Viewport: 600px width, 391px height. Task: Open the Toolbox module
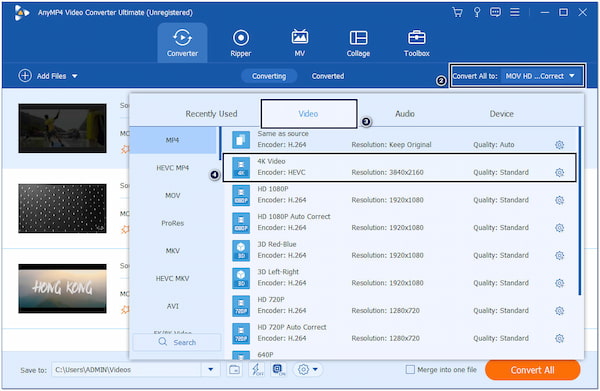click(417, 43)
